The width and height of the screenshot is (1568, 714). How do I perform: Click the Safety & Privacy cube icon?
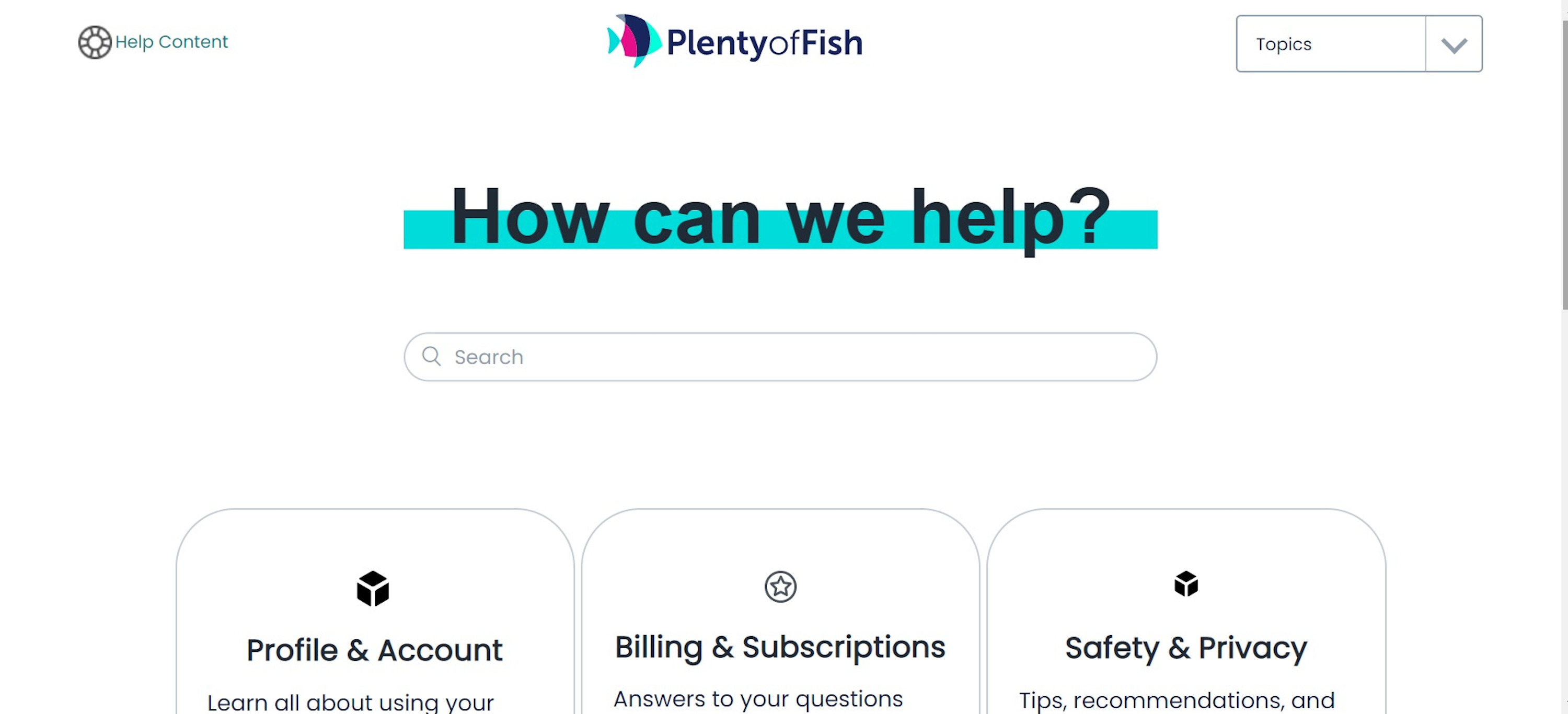click(1186, 584)
